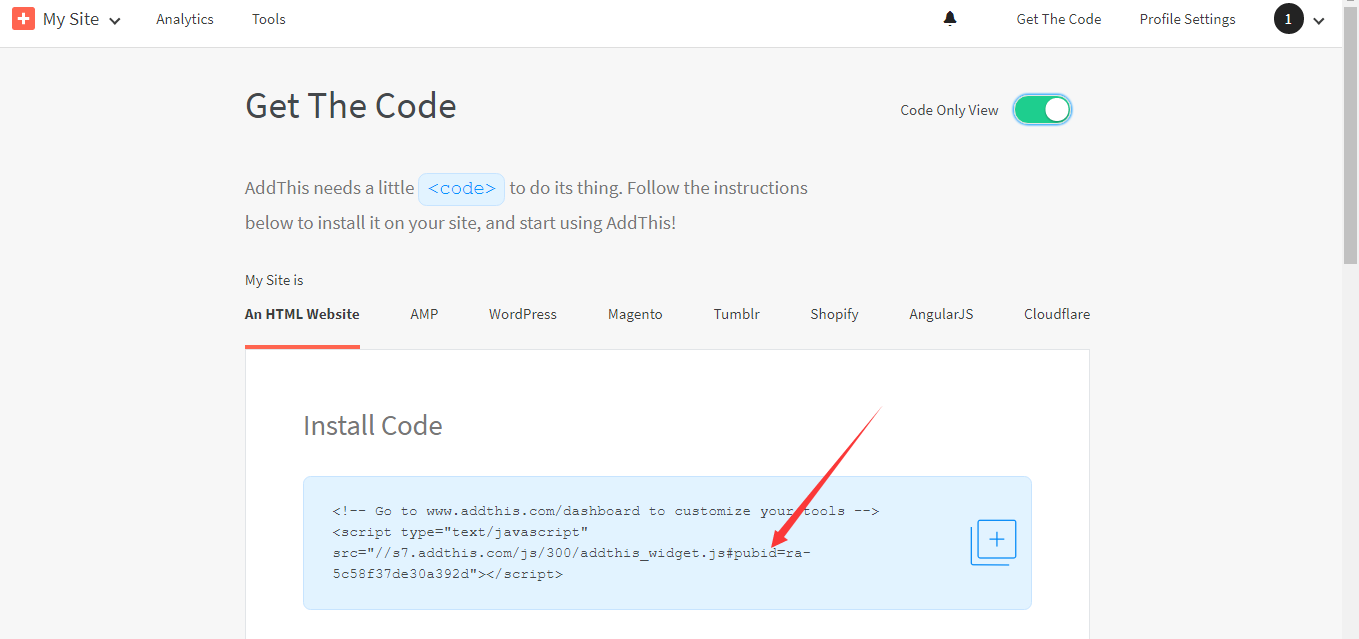The height and width of the screenshot is (639, 1359).
Task: Click the Get The Code page heading
Action: (351, 106)
